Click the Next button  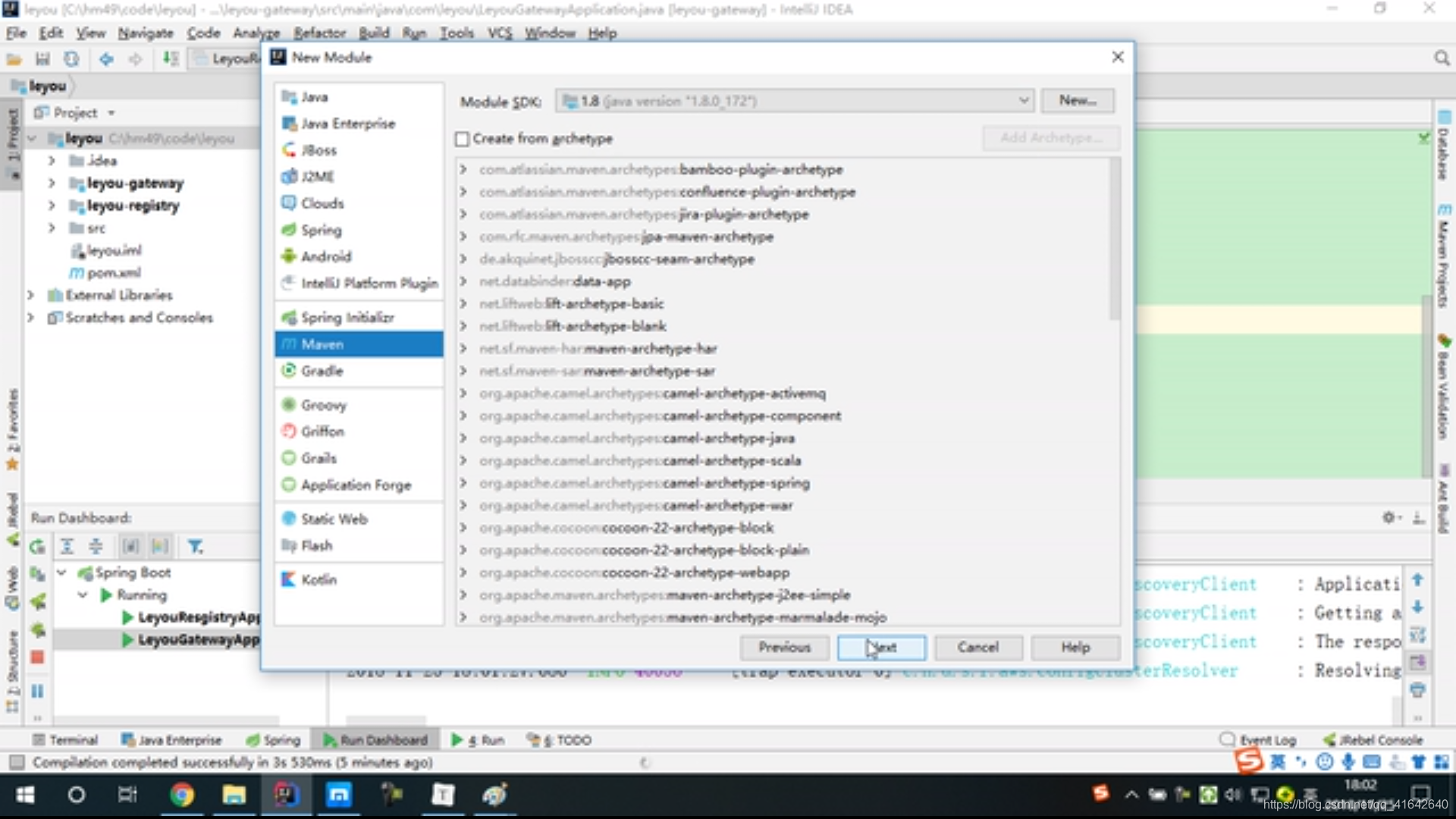pyautogui.click(x=881, y=648)
